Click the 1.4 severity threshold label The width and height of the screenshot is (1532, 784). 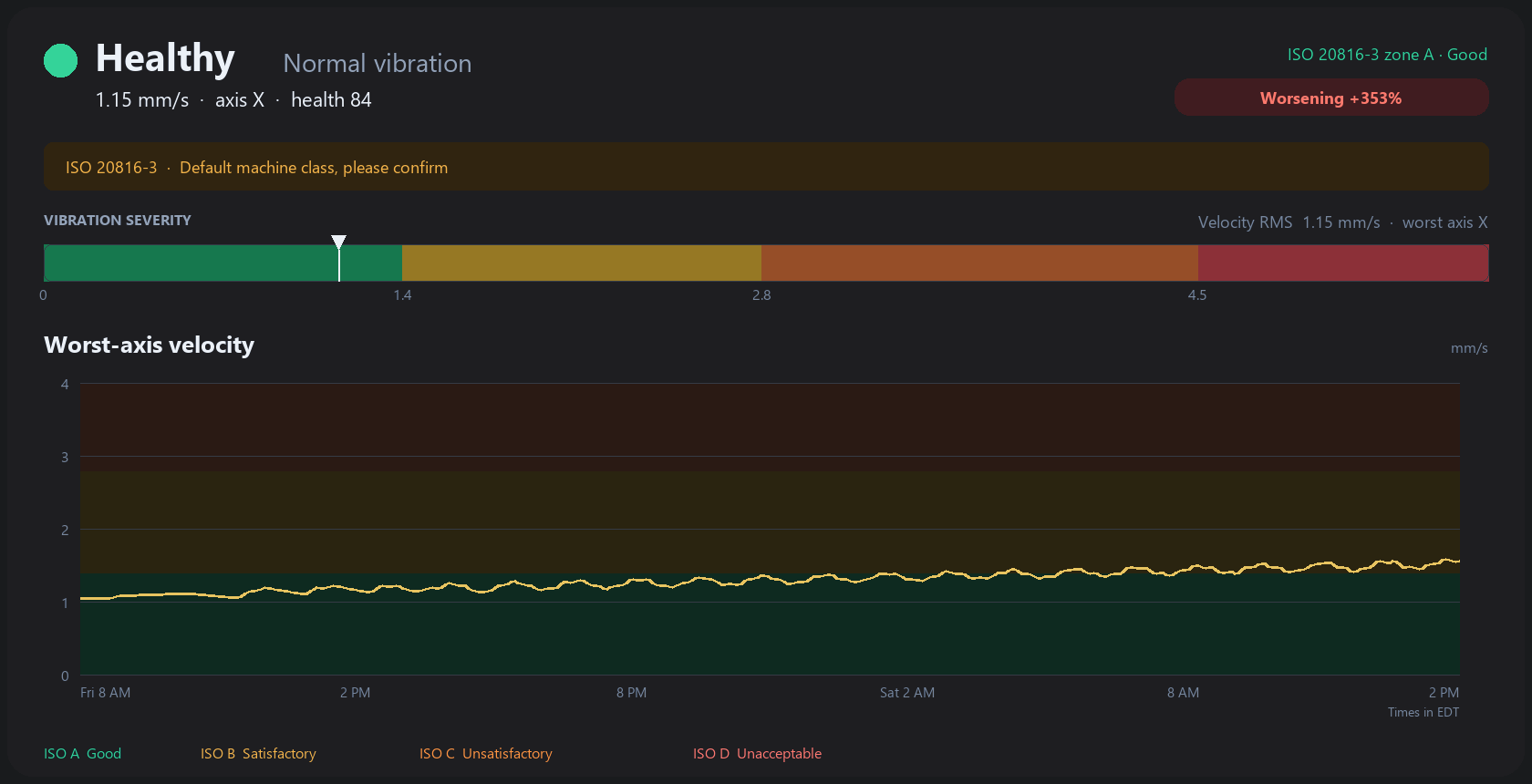click(x=402, y=295)
